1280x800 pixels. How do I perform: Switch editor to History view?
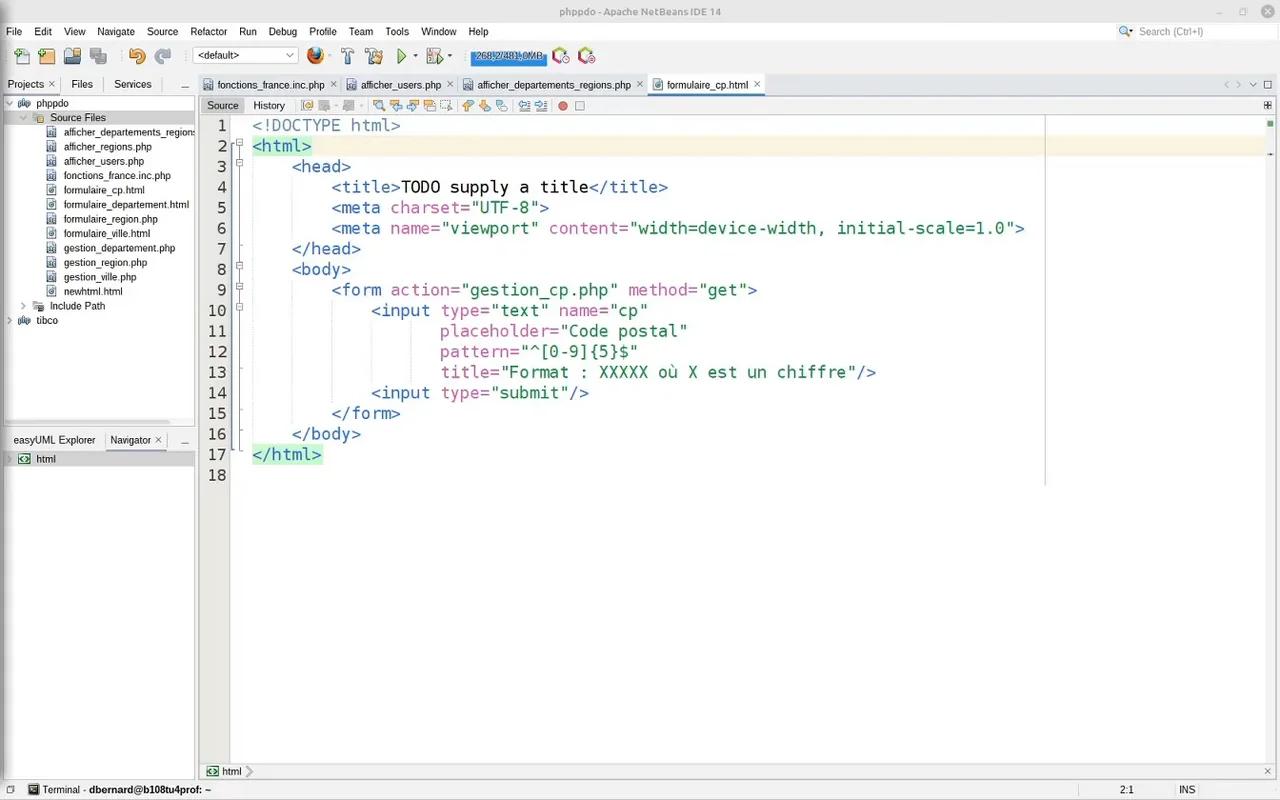268,106
